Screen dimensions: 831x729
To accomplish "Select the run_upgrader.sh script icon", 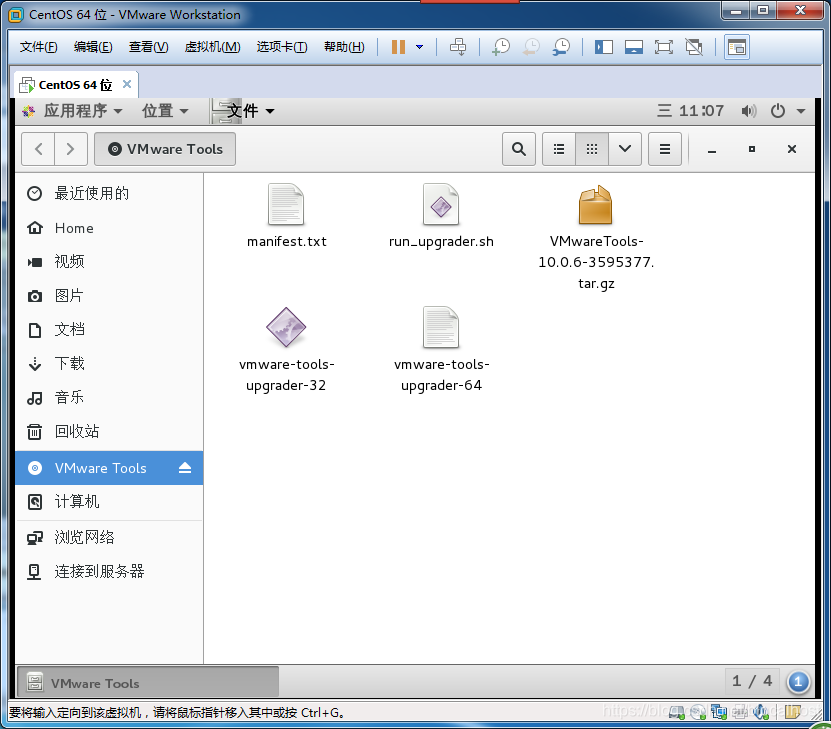I will tap(441, 204).
